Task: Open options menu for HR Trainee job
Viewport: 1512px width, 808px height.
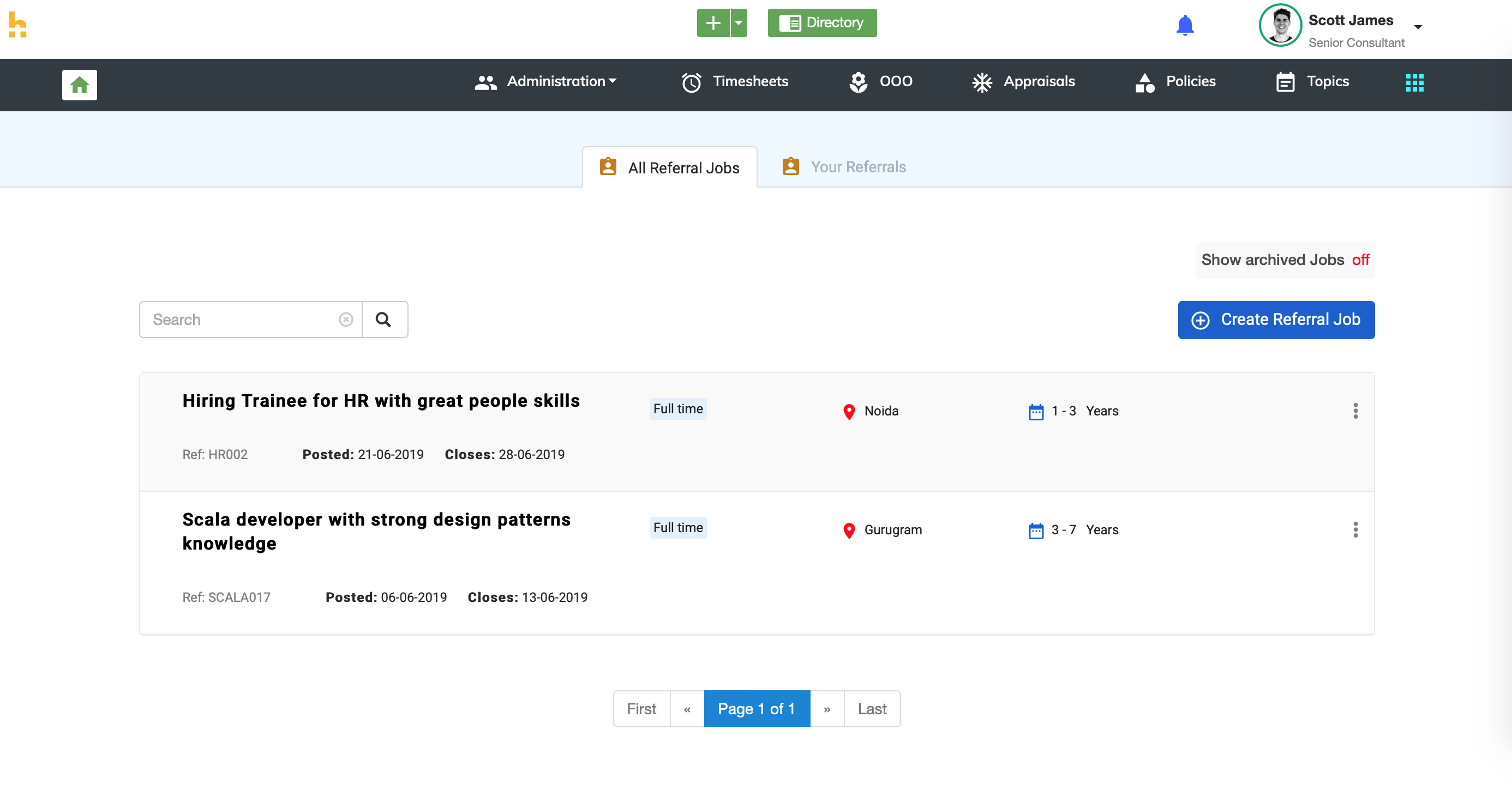Action: coord(1355,411)
